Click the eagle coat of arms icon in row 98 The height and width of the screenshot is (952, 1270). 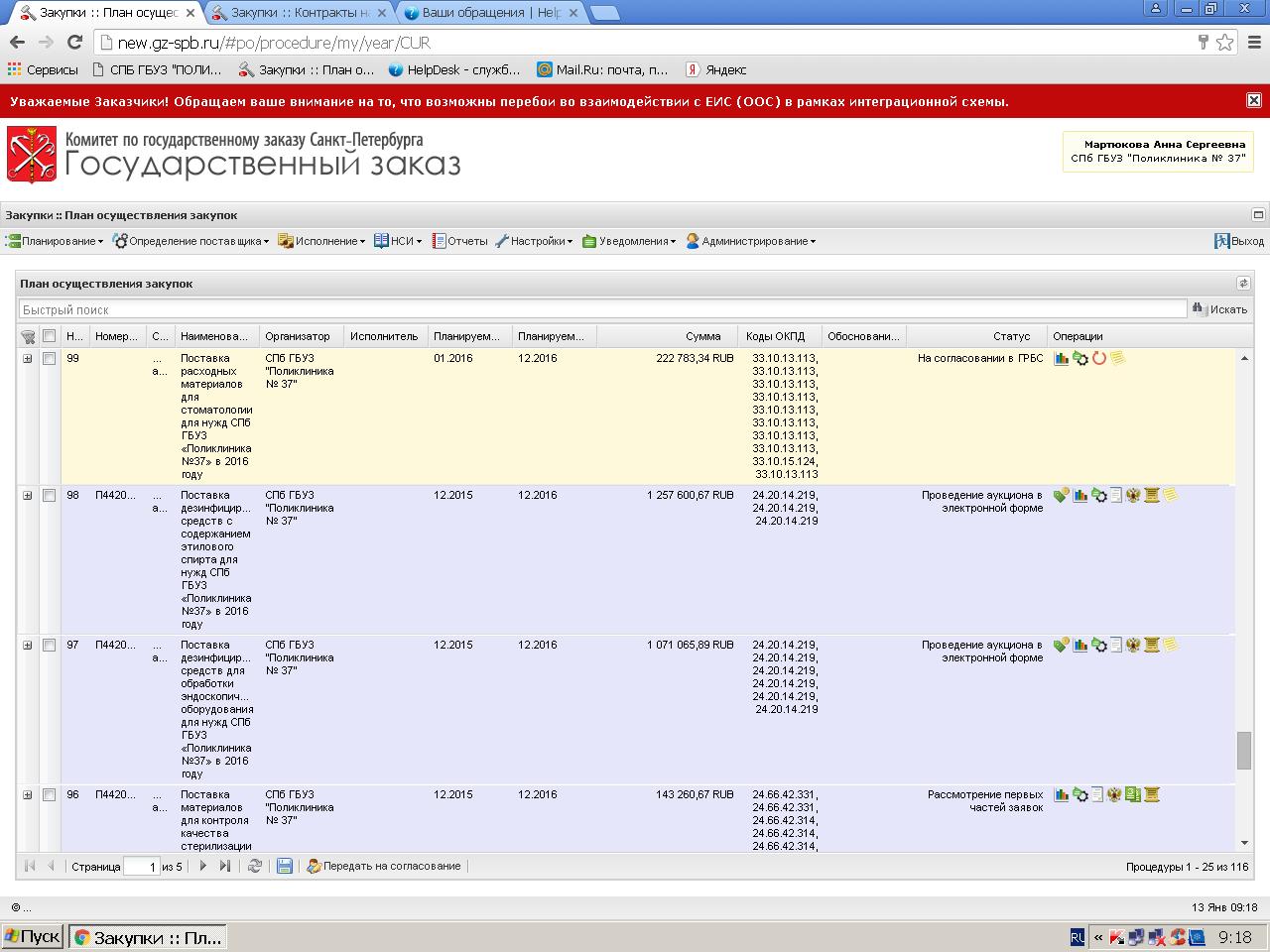tap(1134, 495)
